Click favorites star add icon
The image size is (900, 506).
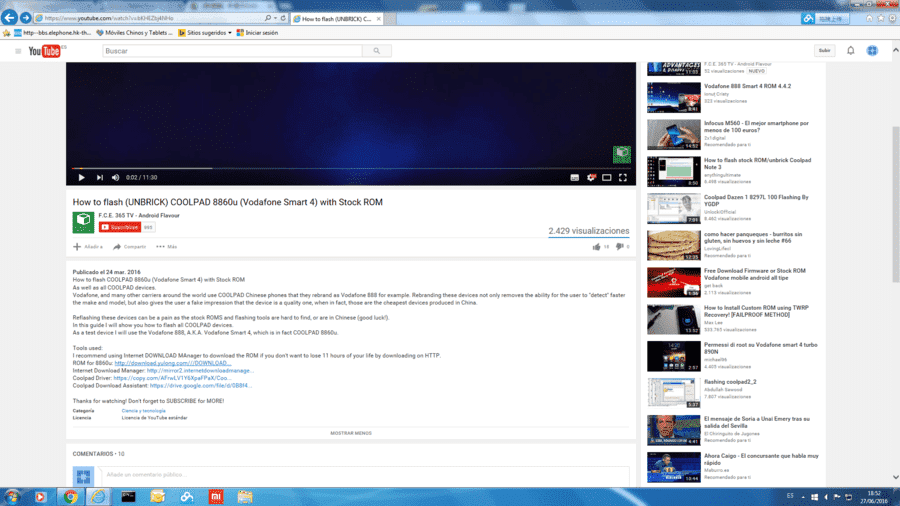tap(6, 33)
